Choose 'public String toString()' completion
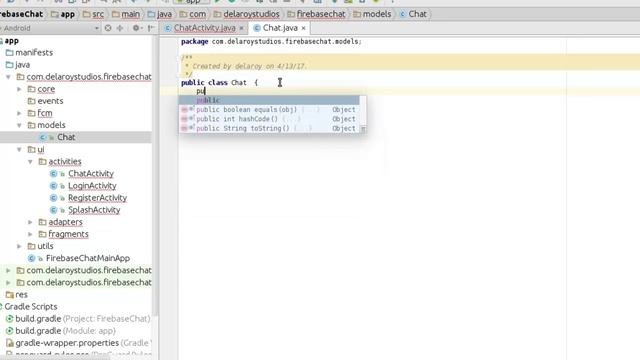640x360 pixels. point(269,128)
